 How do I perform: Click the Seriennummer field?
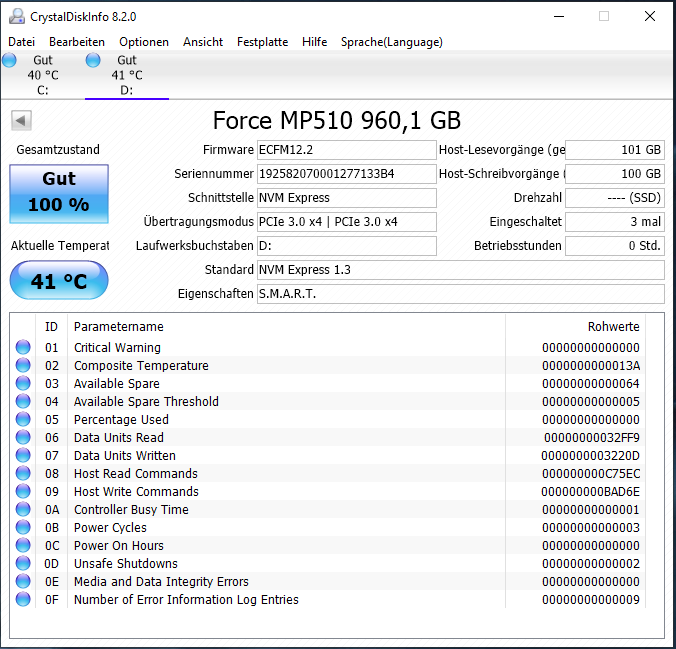click(x=346, y=174)
